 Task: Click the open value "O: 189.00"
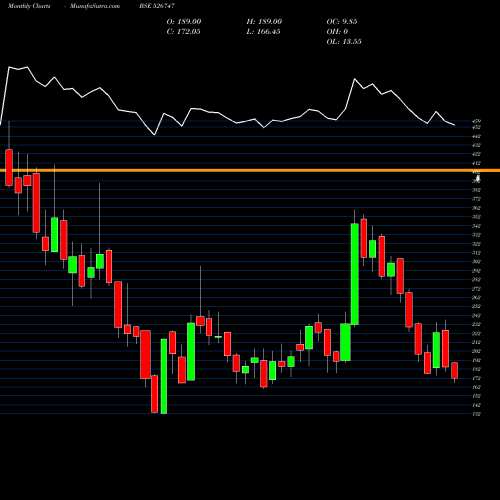pos(184,22)
